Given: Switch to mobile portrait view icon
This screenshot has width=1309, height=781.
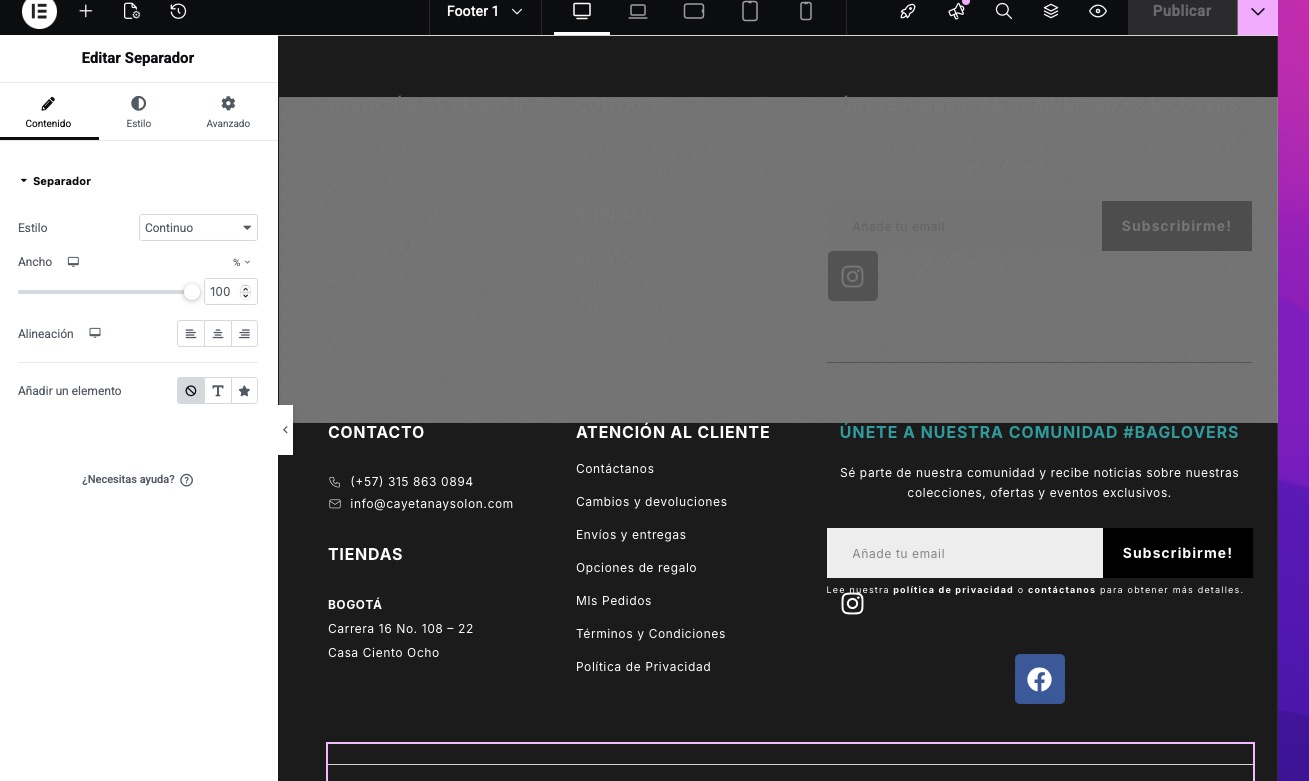Looking at the screenshot, I should [806, 12].
